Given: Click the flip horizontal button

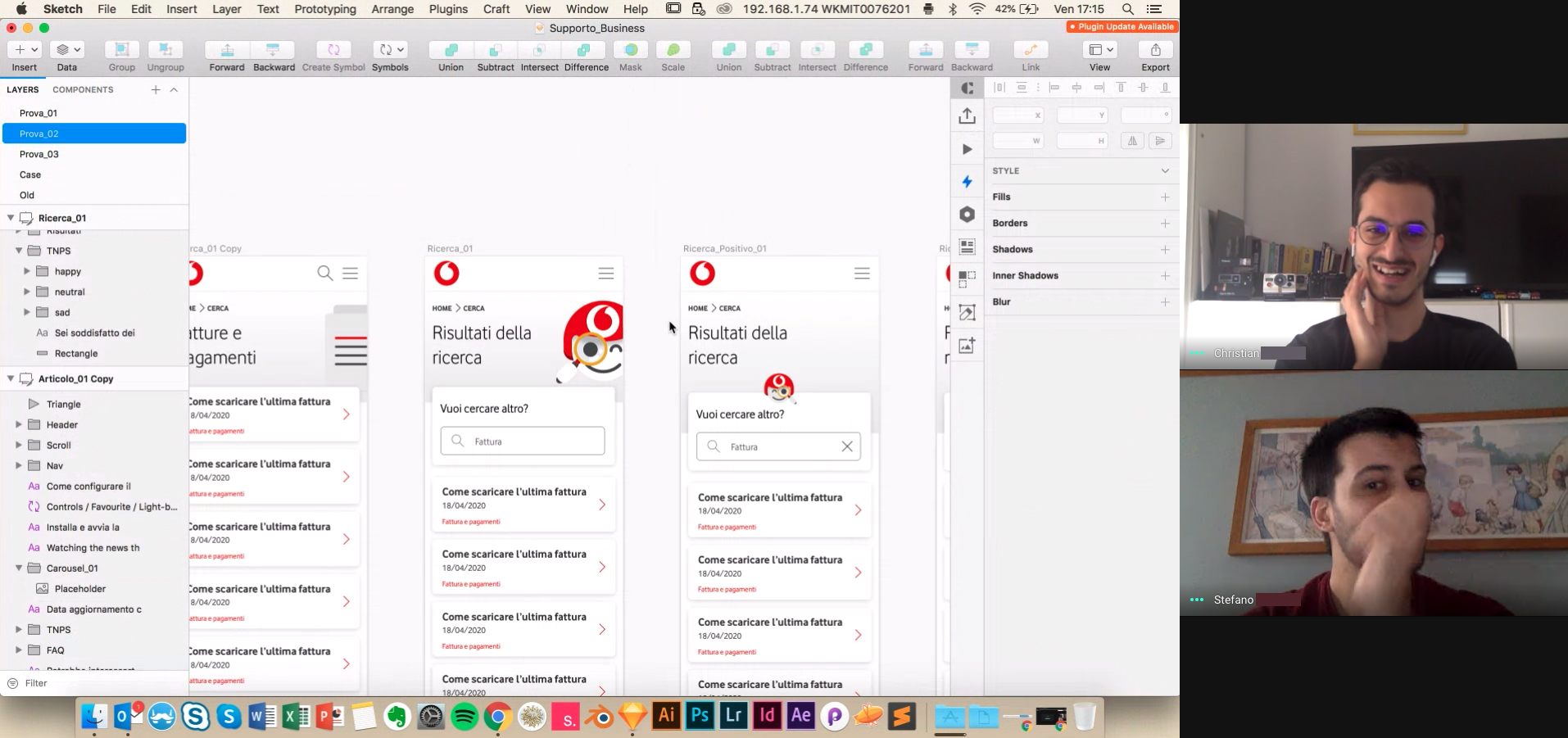Looking at the screenshot, I should [x=1132, y=141].
